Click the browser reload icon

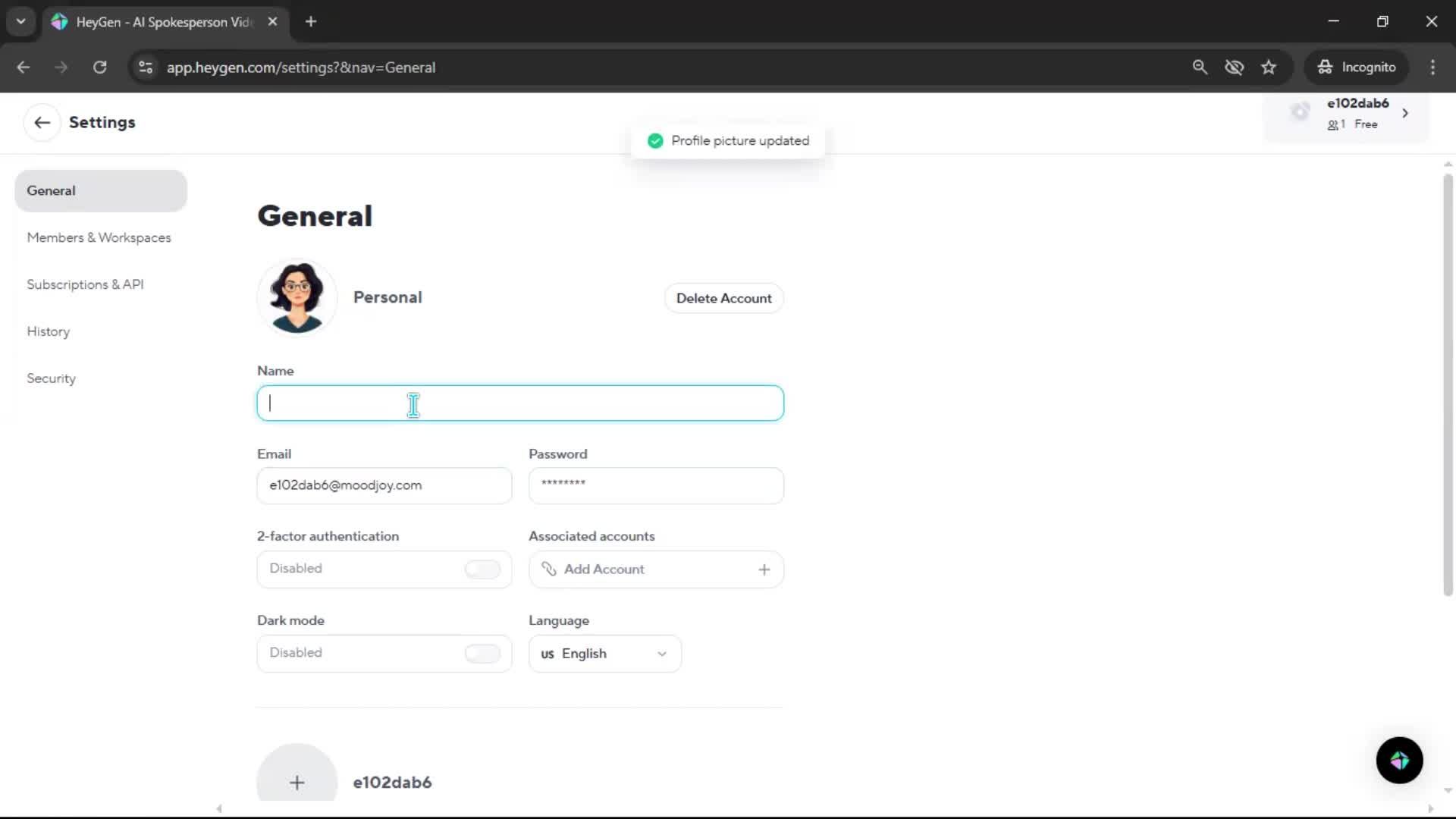pyautogui.click(x=99, y=67)
